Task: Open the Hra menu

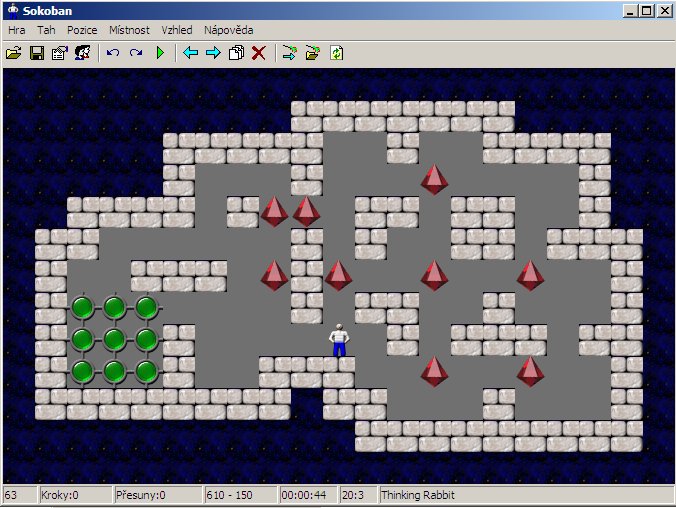Action: [x=16, y=30]
